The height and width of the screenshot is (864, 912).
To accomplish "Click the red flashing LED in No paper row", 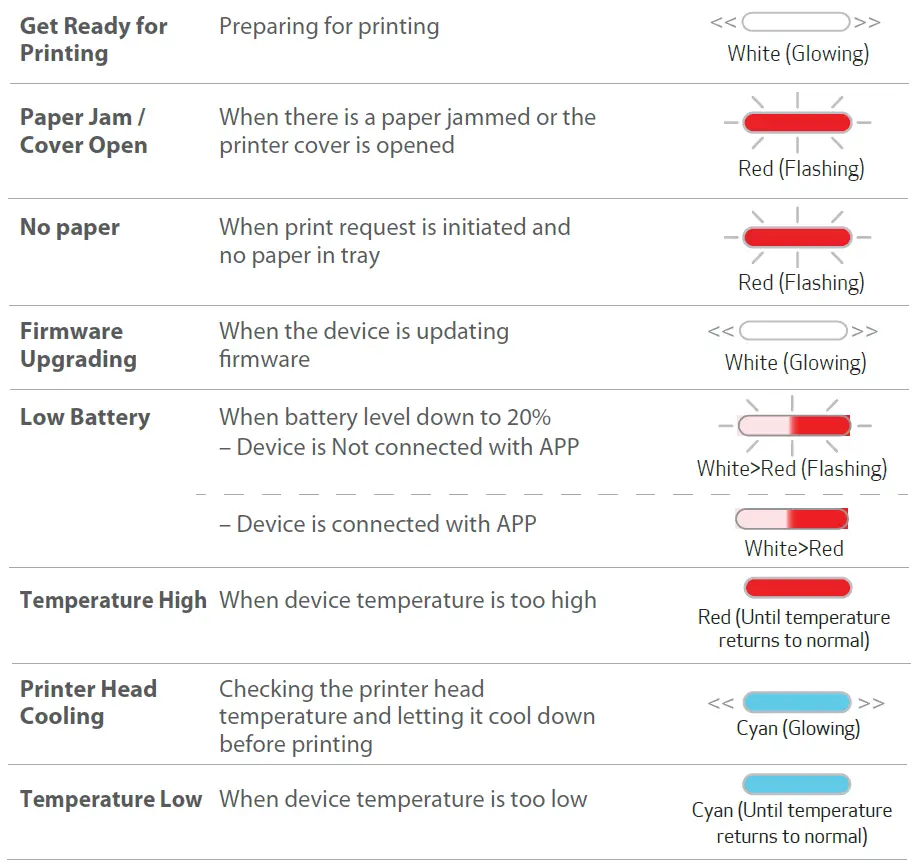I will [796, 238].
